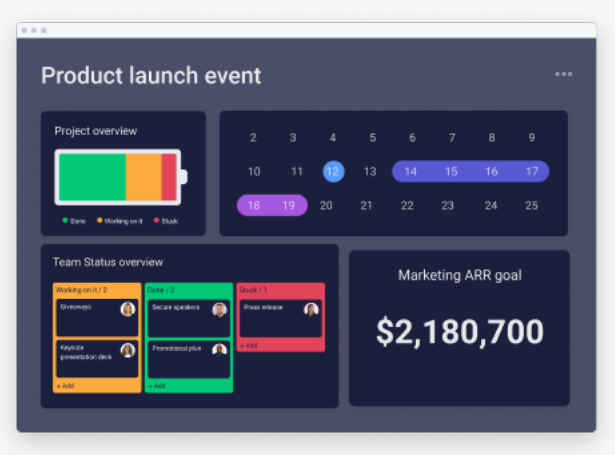Select date 21 in the calendar
Viewport: 615px width, 455px height.
(366, 205)
